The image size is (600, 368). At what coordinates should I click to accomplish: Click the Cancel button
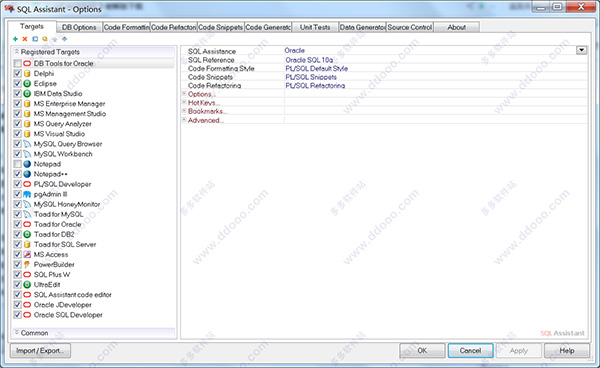[470, 350]
